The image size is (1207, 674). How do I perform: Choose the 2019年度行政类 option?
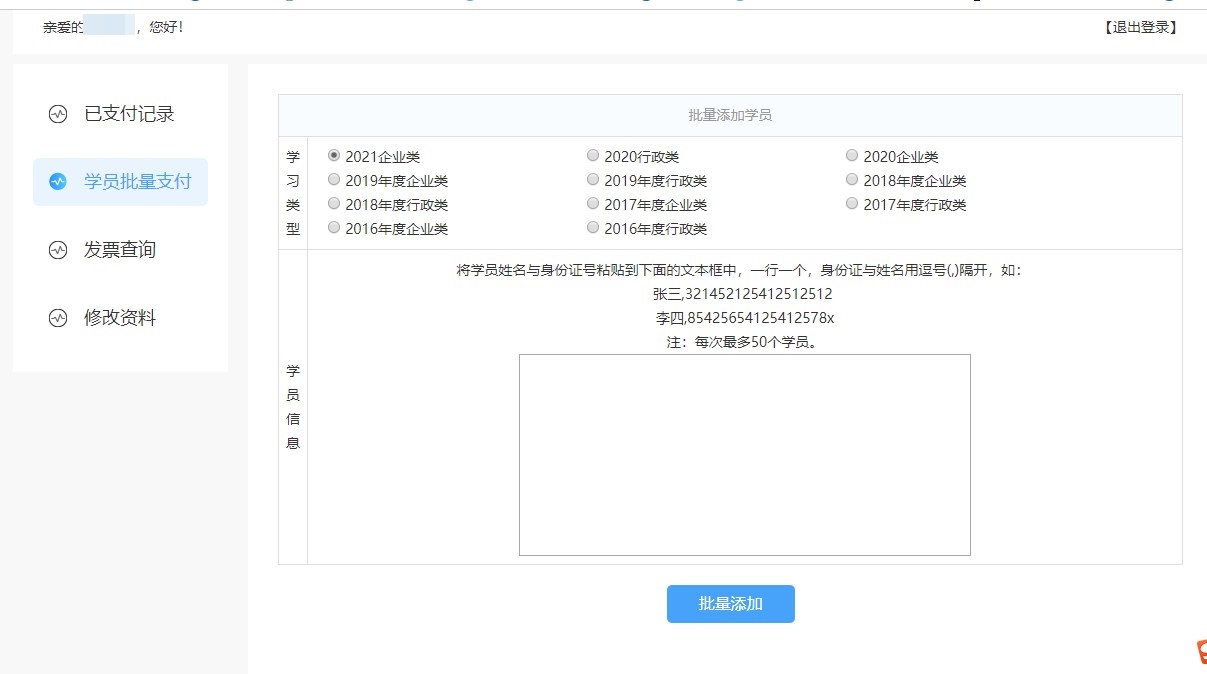click(593, 180)
